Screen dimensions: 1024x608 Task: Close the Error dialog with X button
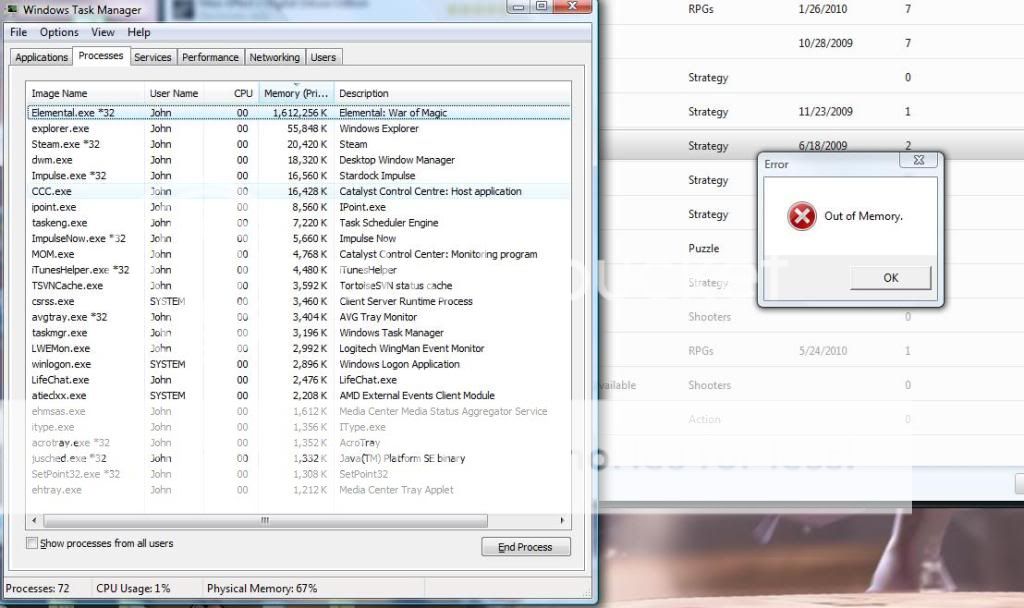tap(918, 160)
